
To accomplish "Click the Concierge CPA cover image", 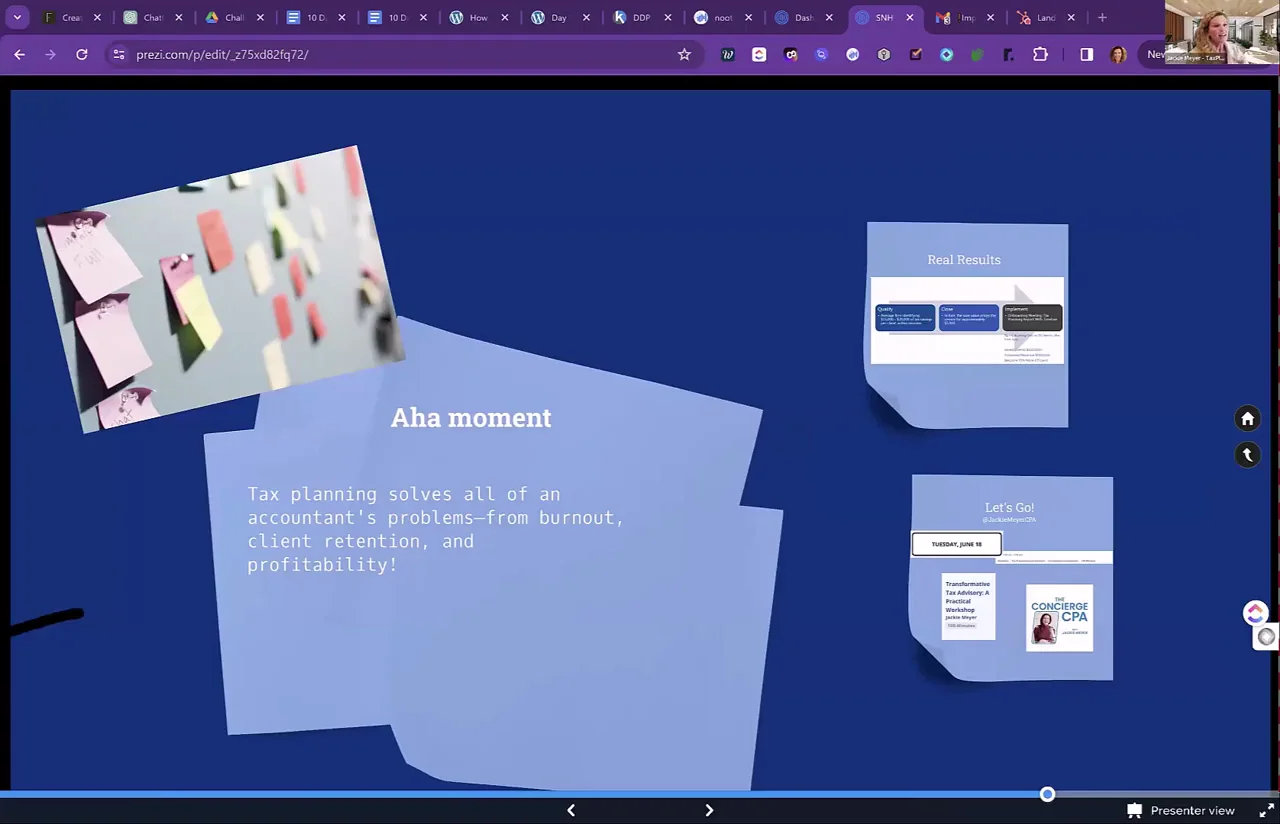I will pyautogui.click(x=1059, y=618).
